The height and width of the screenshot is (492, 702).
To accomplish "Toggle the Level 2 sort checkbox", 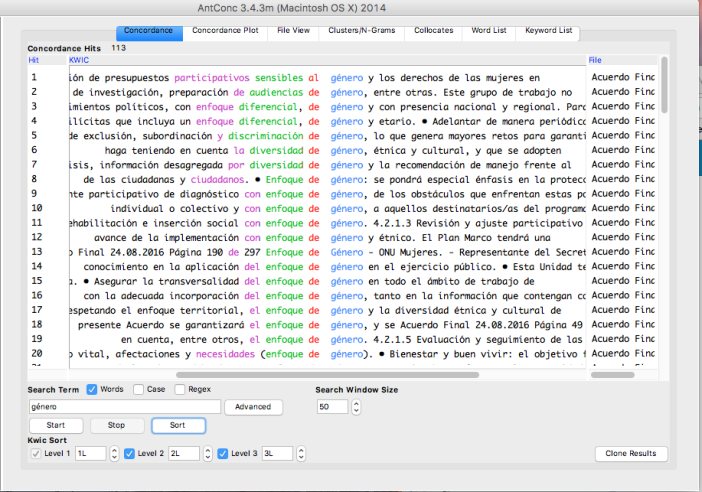I will [130, 453].
